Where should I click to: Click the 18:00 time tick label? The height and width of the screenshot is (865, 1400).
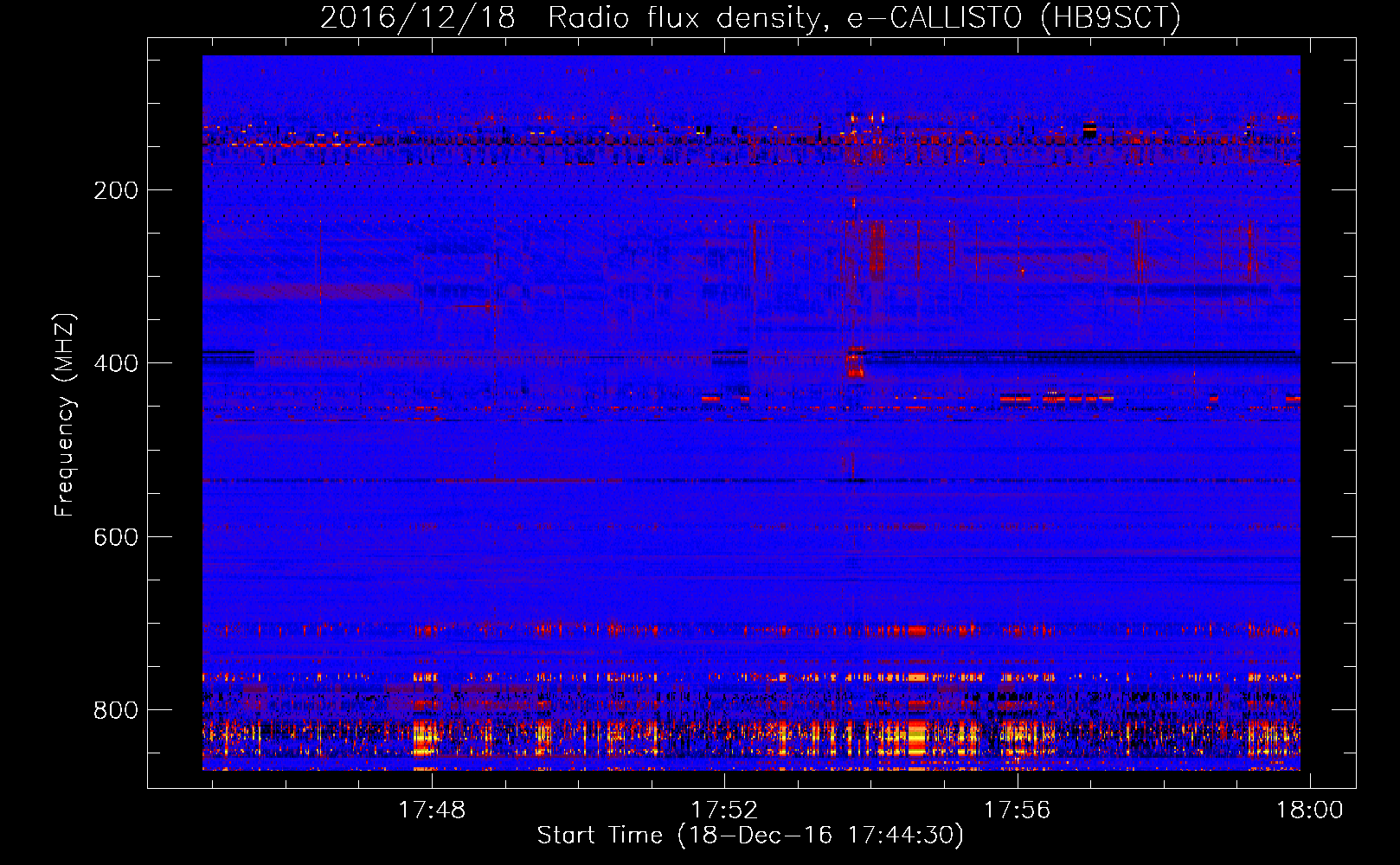[x=1310, y=810]
